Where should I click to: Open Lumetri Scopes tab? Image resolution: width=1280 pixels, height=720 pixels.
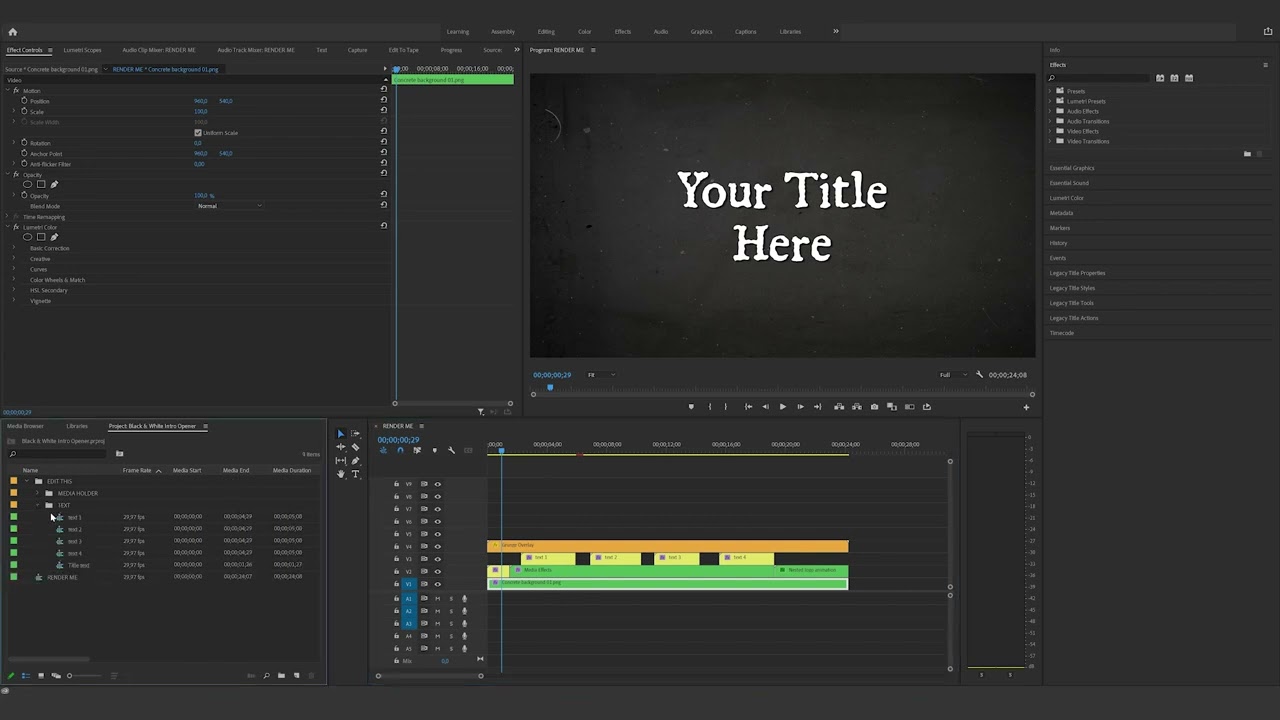(x=82, y=50)
